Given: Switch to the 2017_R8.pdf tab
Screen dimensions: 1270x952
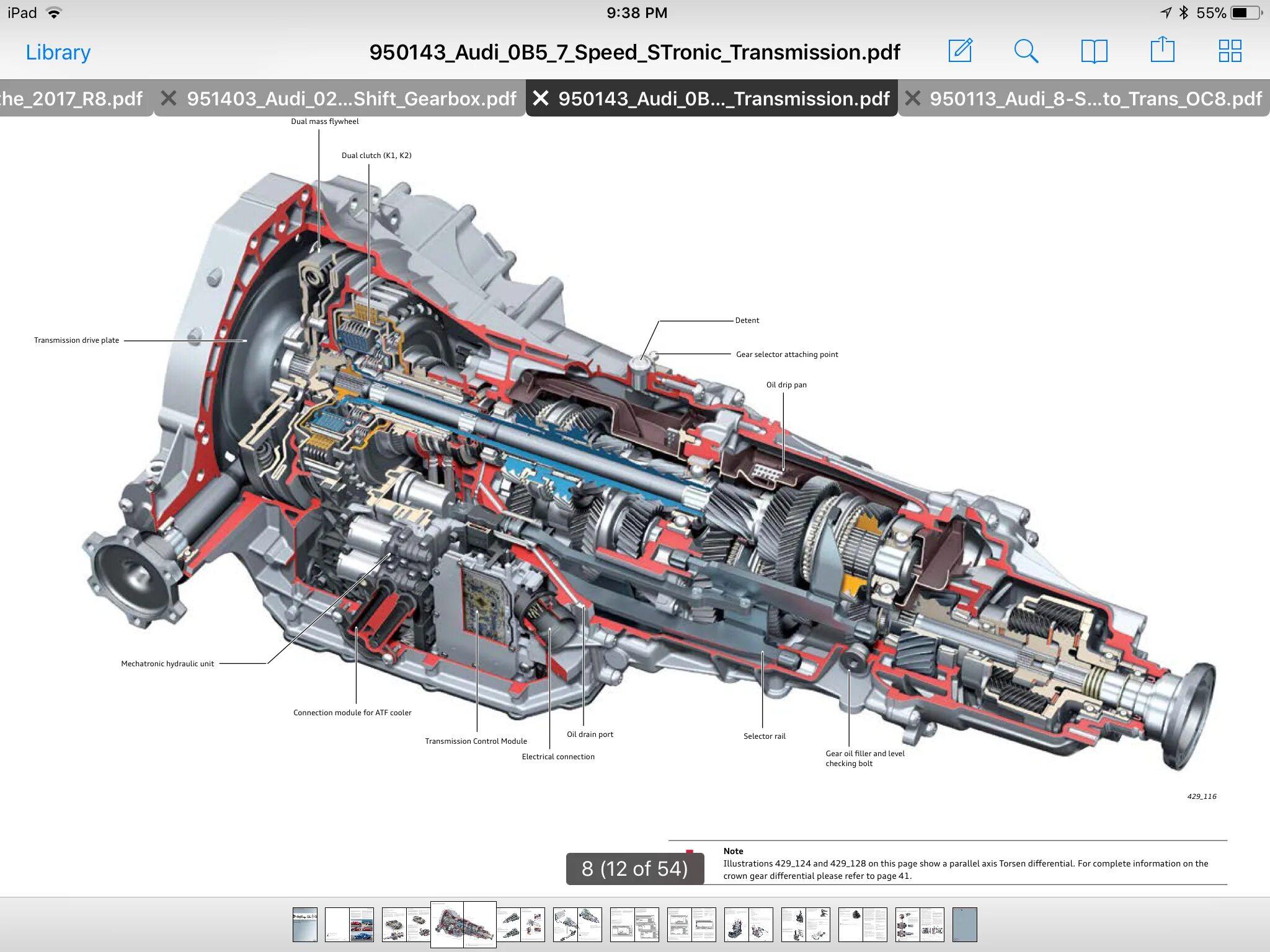Looking at the screenshot, I should pos(71,98).
